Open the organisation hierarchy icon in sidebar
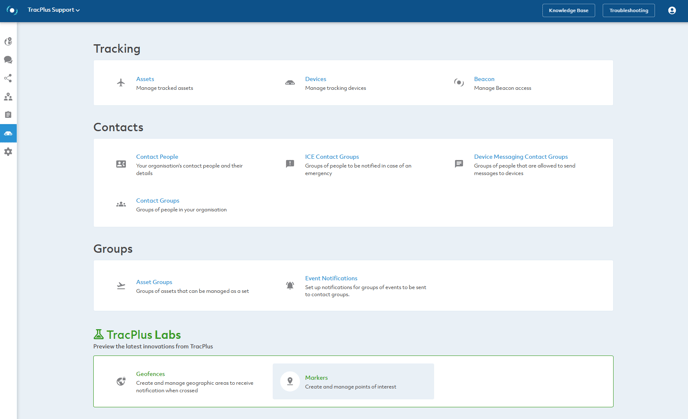The image size is (688, 419). coord(8,97)
